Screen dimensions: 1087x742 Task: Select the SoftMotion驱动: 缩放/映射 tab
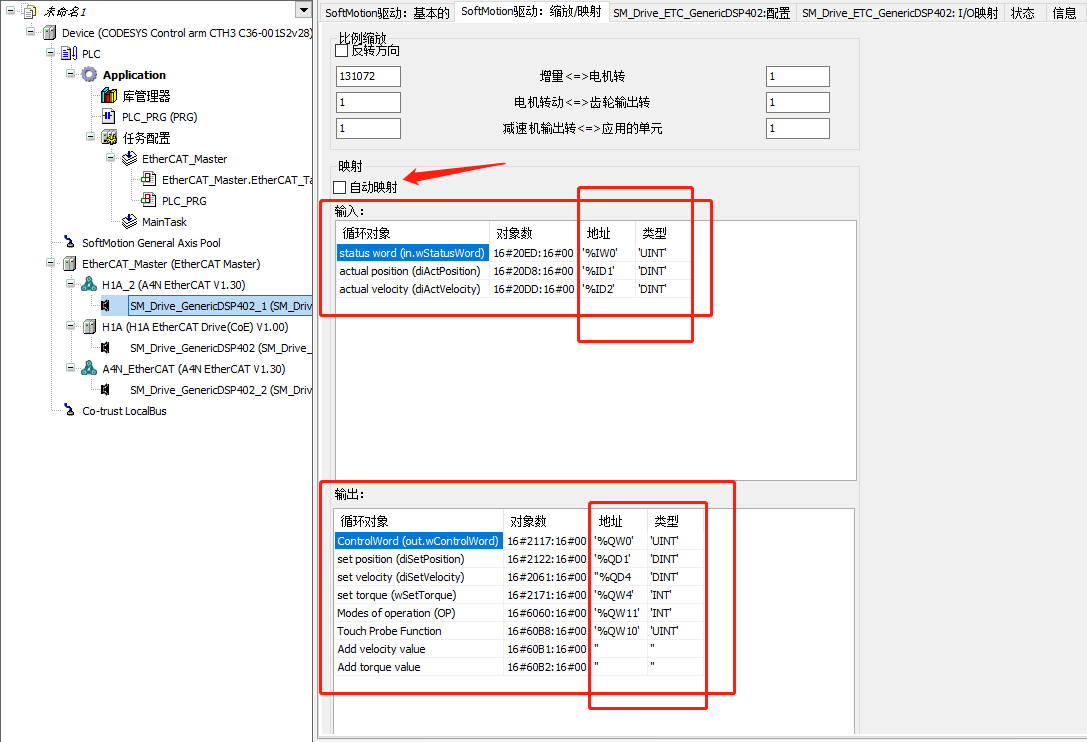pyautogui.click(x=531, y=11)
